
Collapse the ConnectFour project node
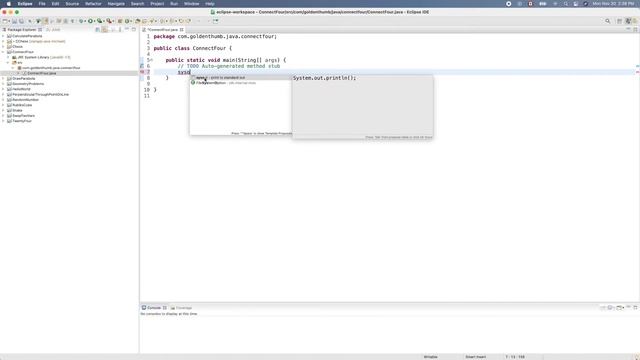[x=3, y=52]
